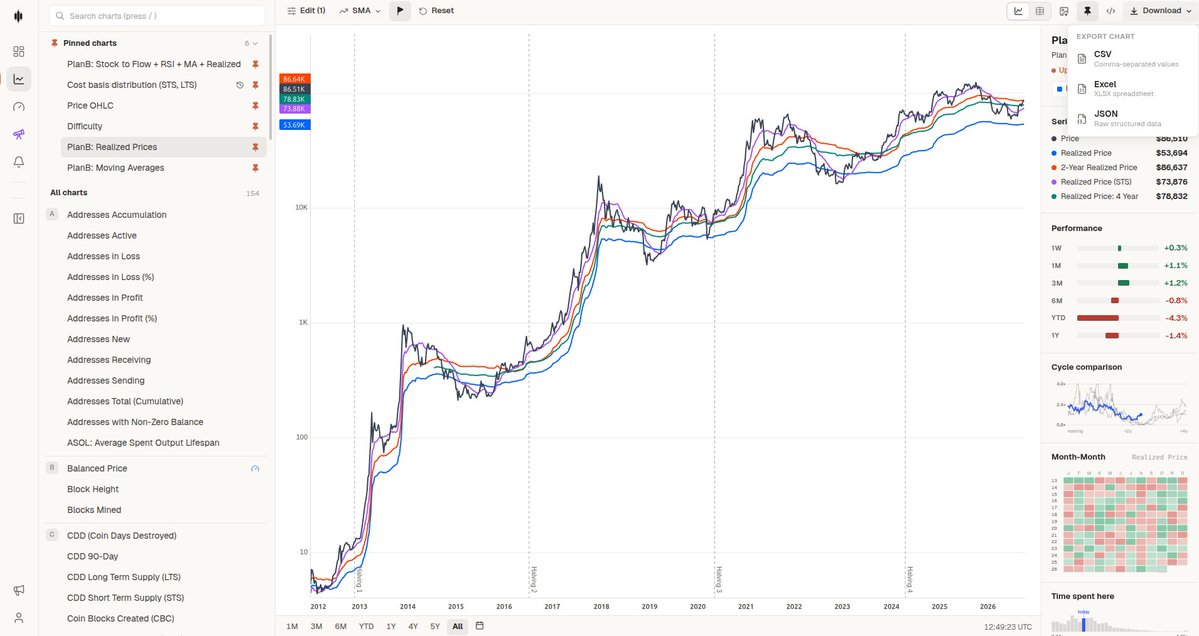This screenshot has height=636, width=1199.
Task: Select the 4Y time range
Action: pos(413,626)
